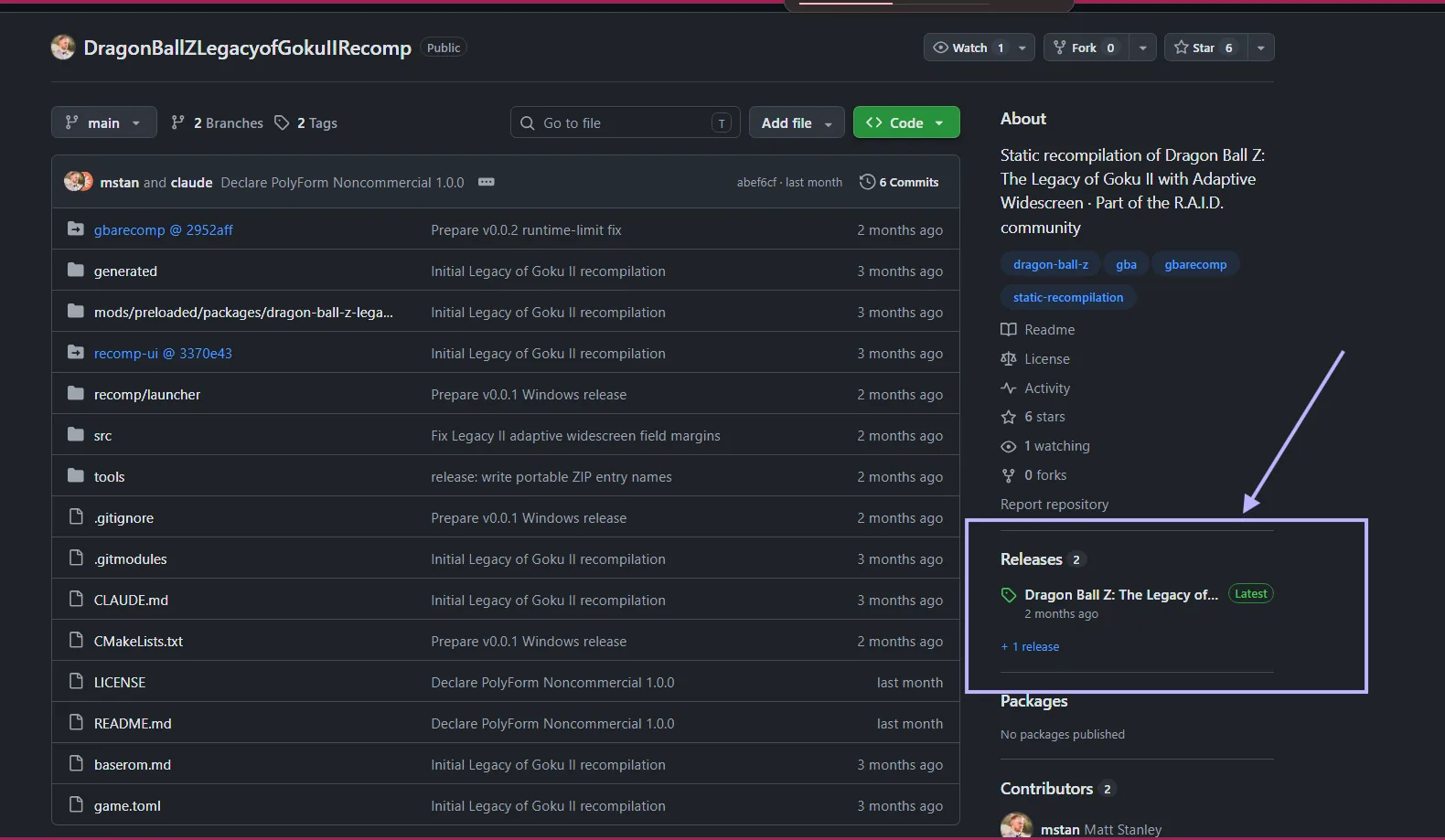Select the static-recompilation topic tag

1068,297
